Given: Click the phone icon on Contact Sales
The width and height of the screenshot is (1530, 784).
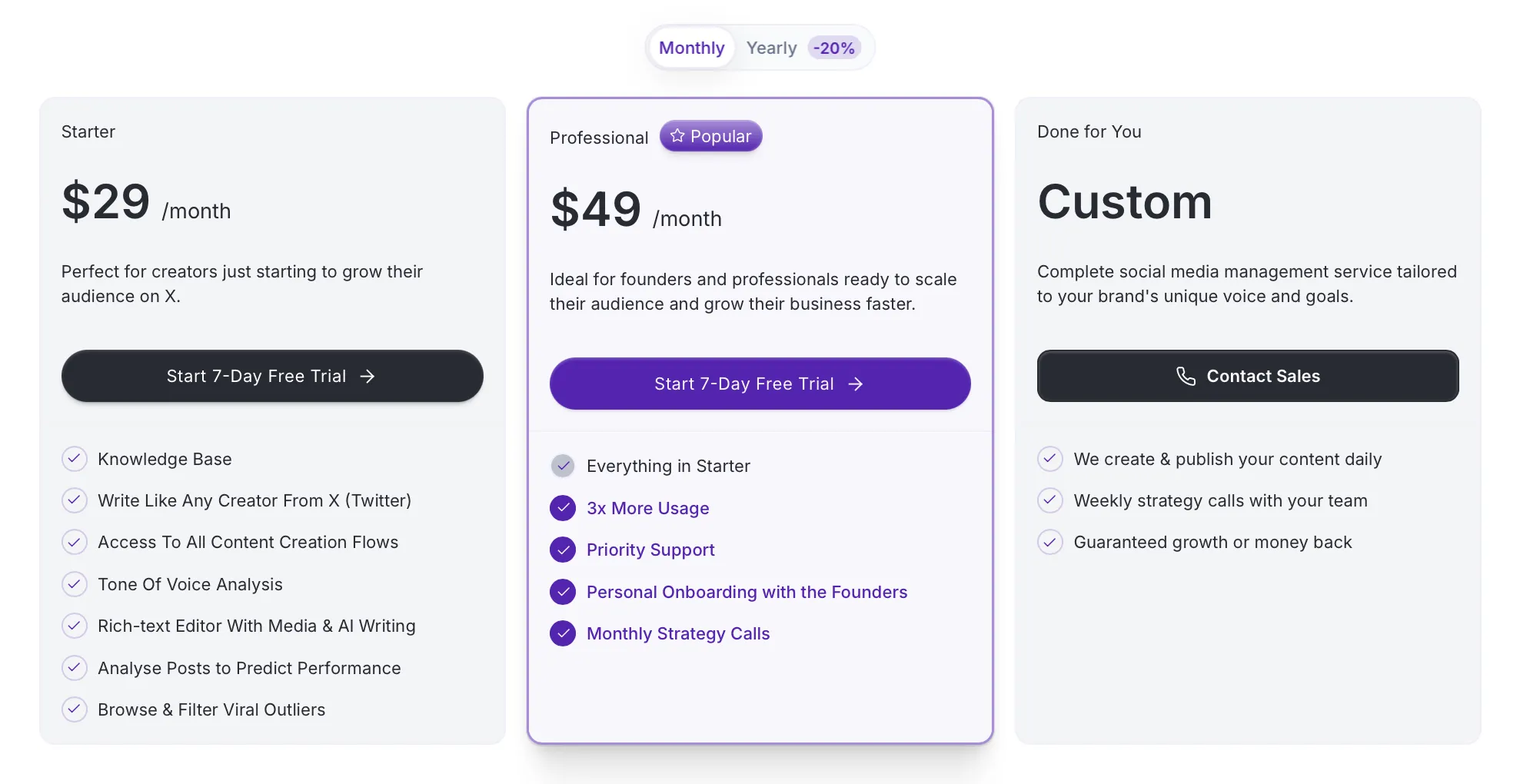Looking at the screenshot, I should point(1186,377).
